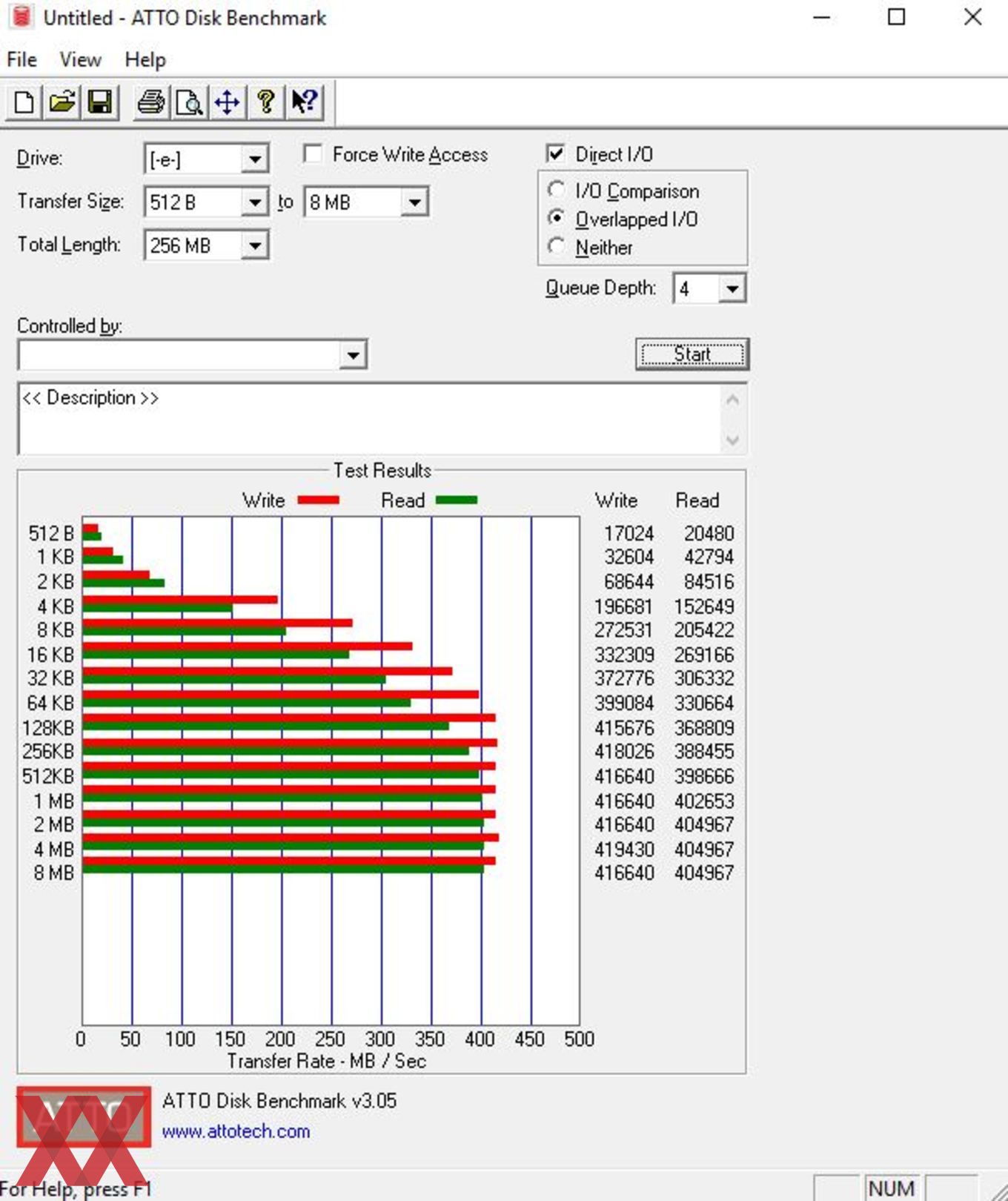Open the www.attotech.com link
The image size is (1008, 1201).
(236, 1131)
